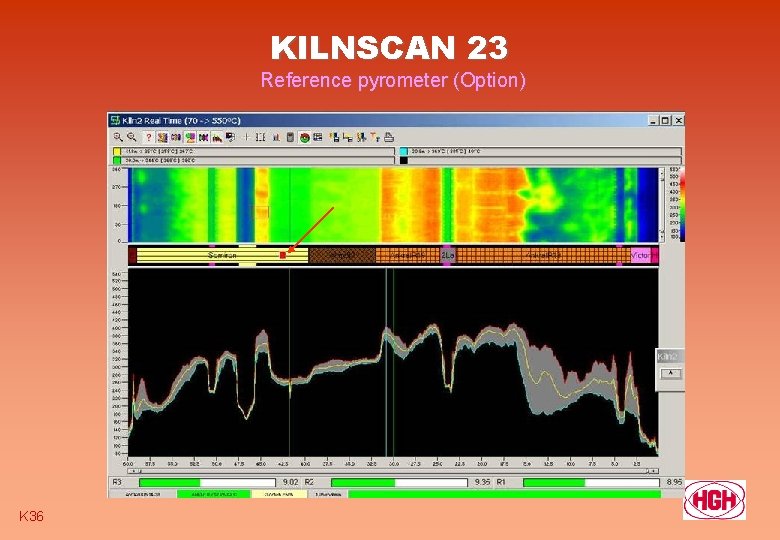Click the dotted rectangle selection toolbar icon
Screen dimensions: 780x540
[261, 137]
